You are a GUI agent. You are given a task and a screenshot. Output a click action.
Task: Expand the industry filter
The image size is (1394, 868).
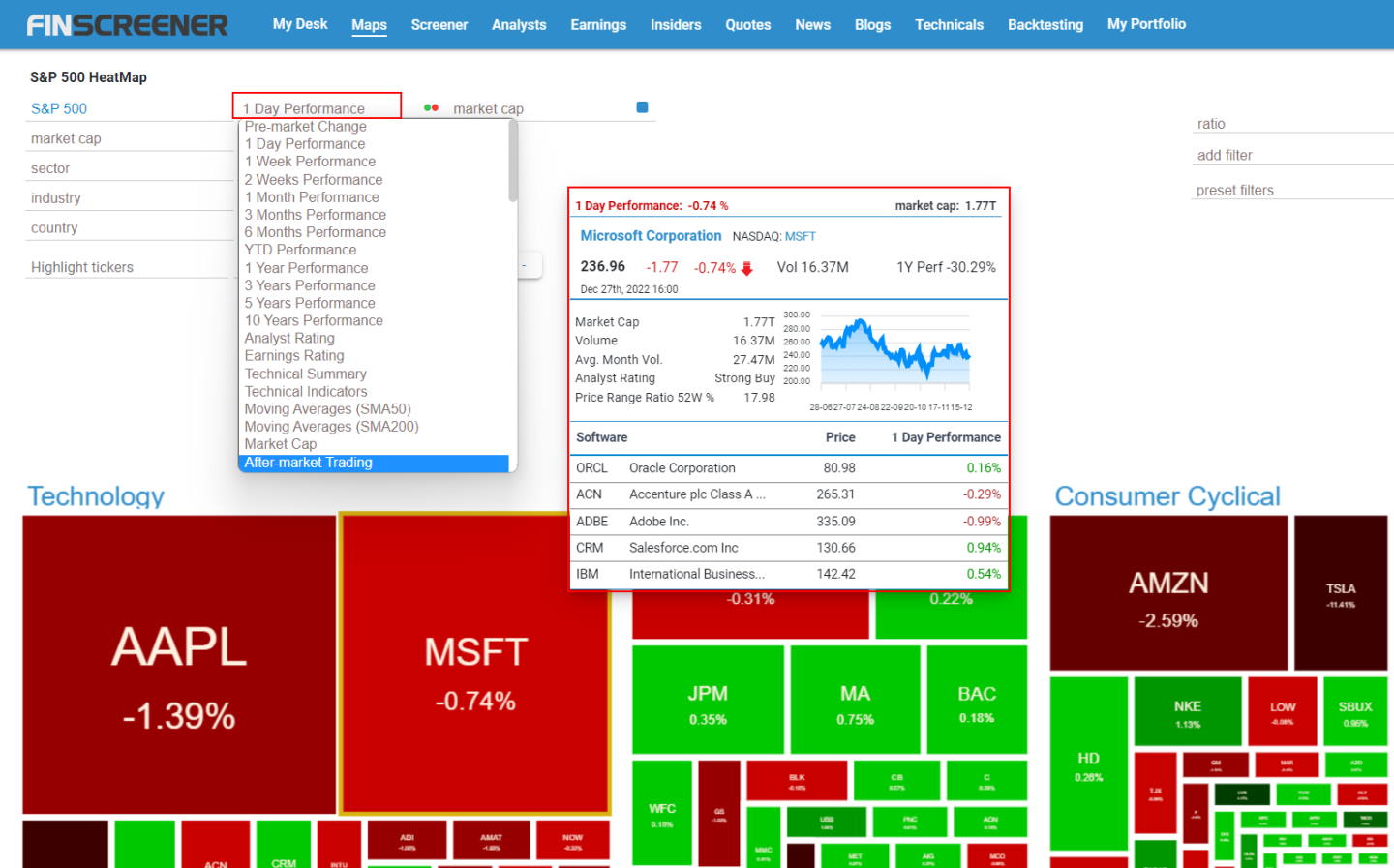[x=129, y=198]
